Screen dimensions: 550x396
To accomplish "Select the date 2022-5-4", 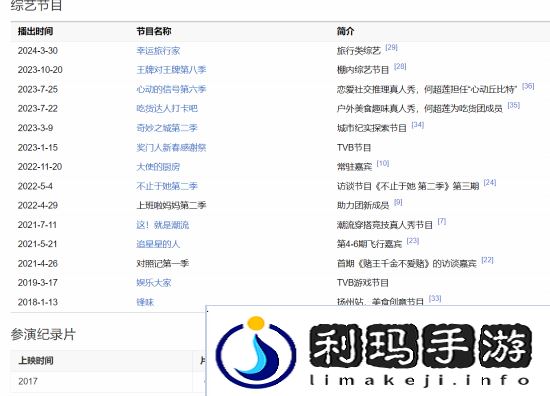I will (35, 186).
